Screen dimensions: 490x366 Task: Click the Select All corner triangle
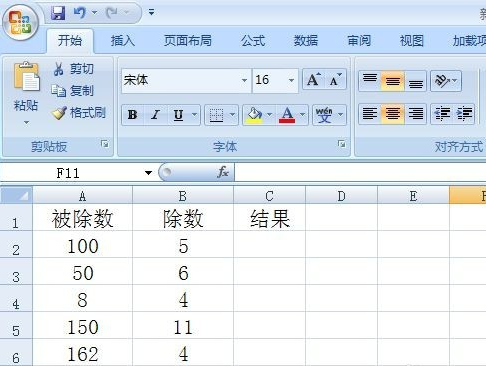coord(16,195)
